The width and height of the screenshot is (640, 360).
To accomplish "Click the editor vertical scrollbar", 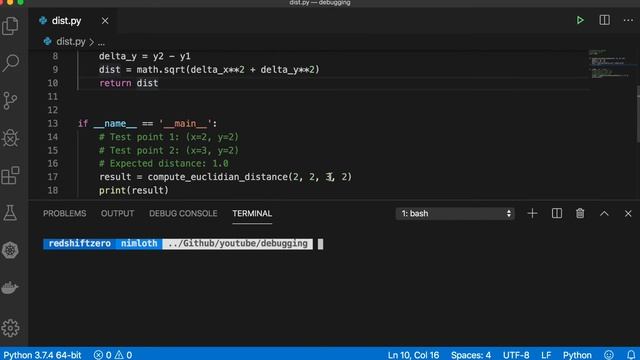I will (638, 114).
